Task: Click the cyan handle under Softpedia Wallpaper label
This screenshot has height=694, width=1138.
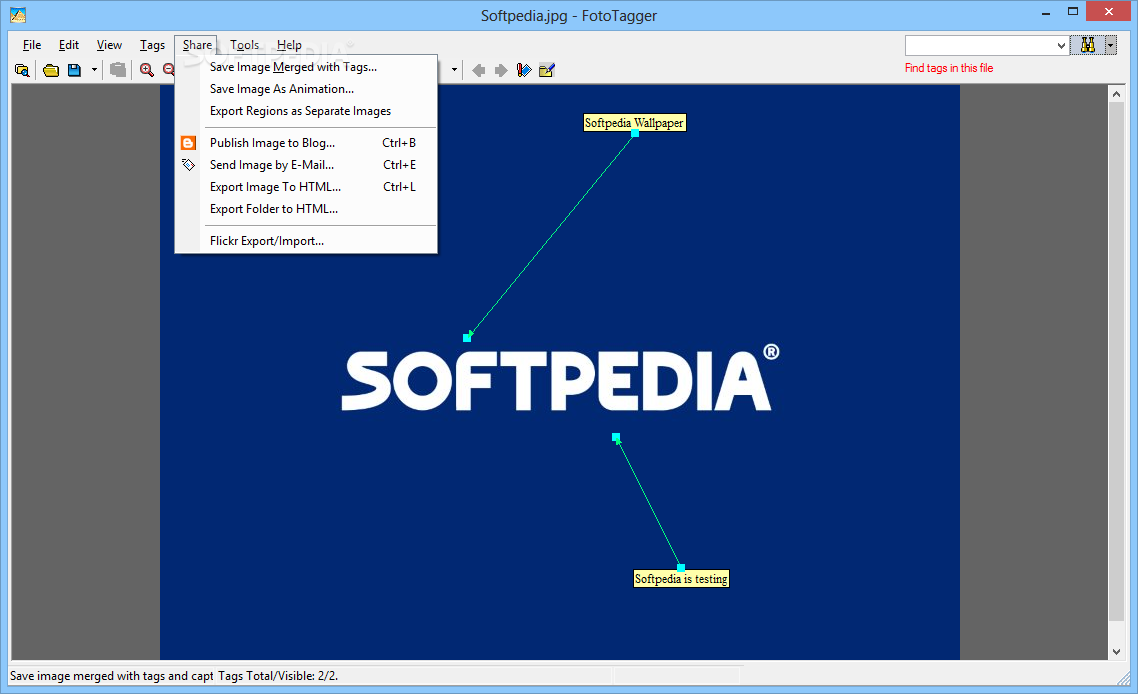Action: 635,134
